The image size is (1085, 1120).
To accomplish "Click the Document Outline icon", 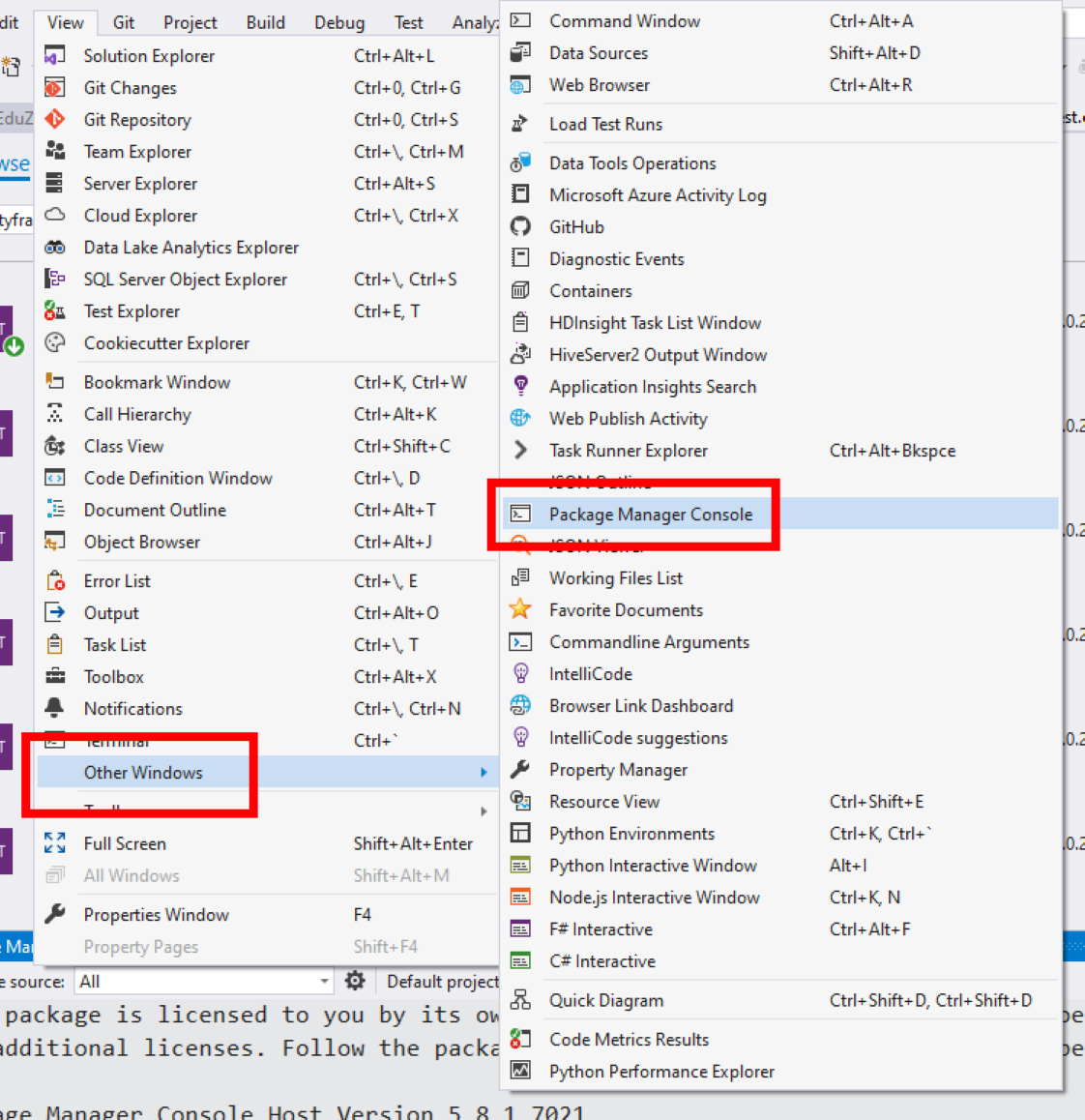I will (x=55, y=510).
